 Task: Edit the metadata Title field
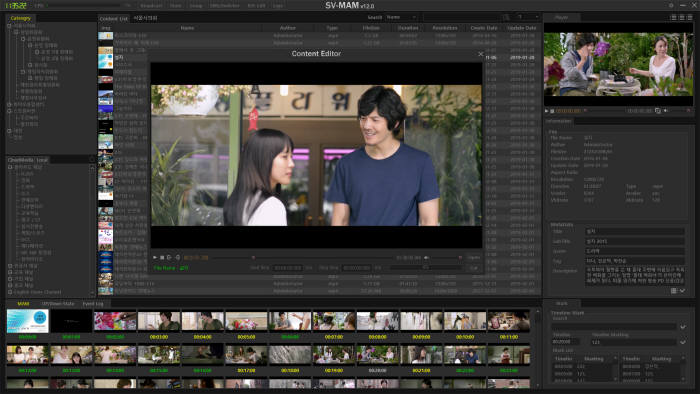[x=634, y=232]
